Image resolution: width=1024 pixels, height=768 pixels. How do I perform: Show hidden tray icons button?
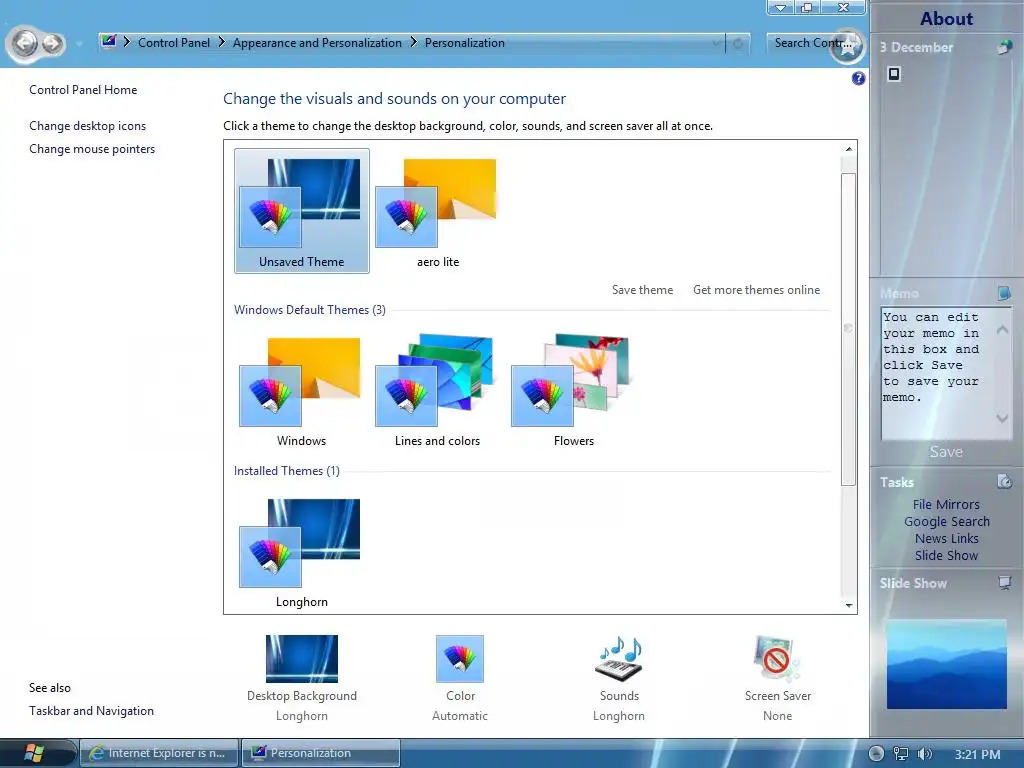(876, 754)
